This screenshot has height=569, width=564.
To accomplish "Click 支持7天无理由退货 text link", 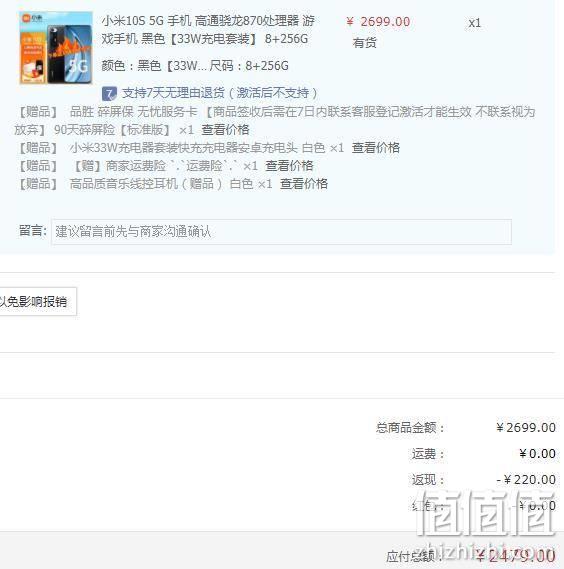I will (220, 93).
